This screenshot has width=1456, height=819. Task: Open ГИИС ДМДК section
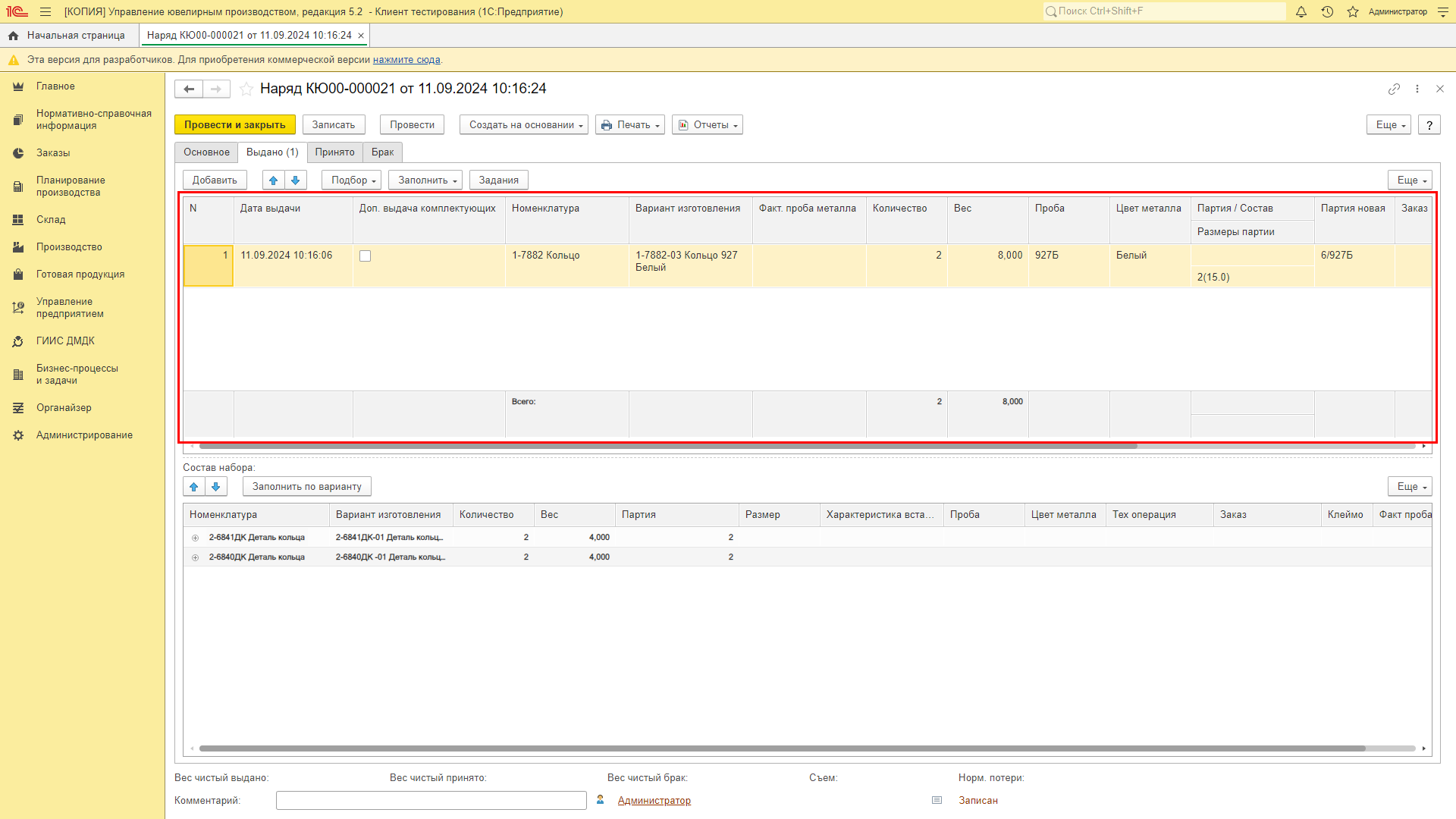coord(65,341)
